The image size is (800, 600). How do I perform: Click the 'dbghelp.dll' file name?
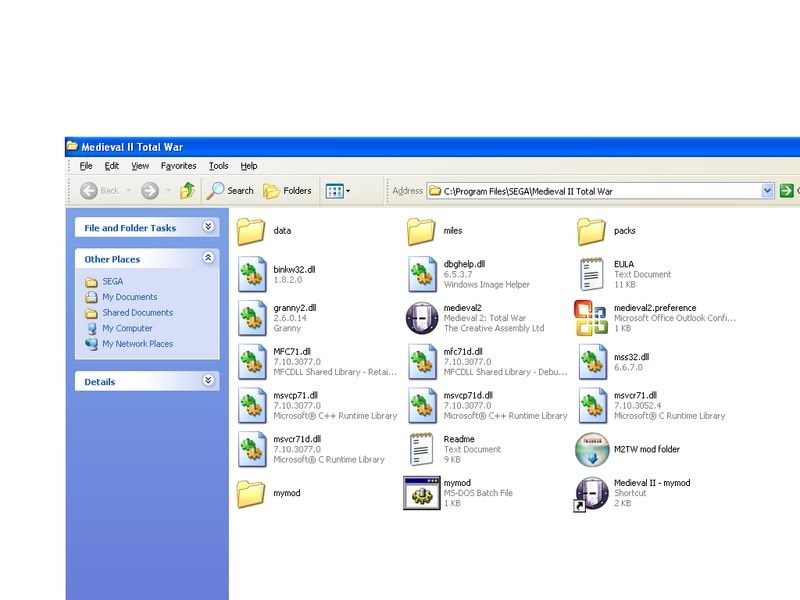[x=464, y=264]
